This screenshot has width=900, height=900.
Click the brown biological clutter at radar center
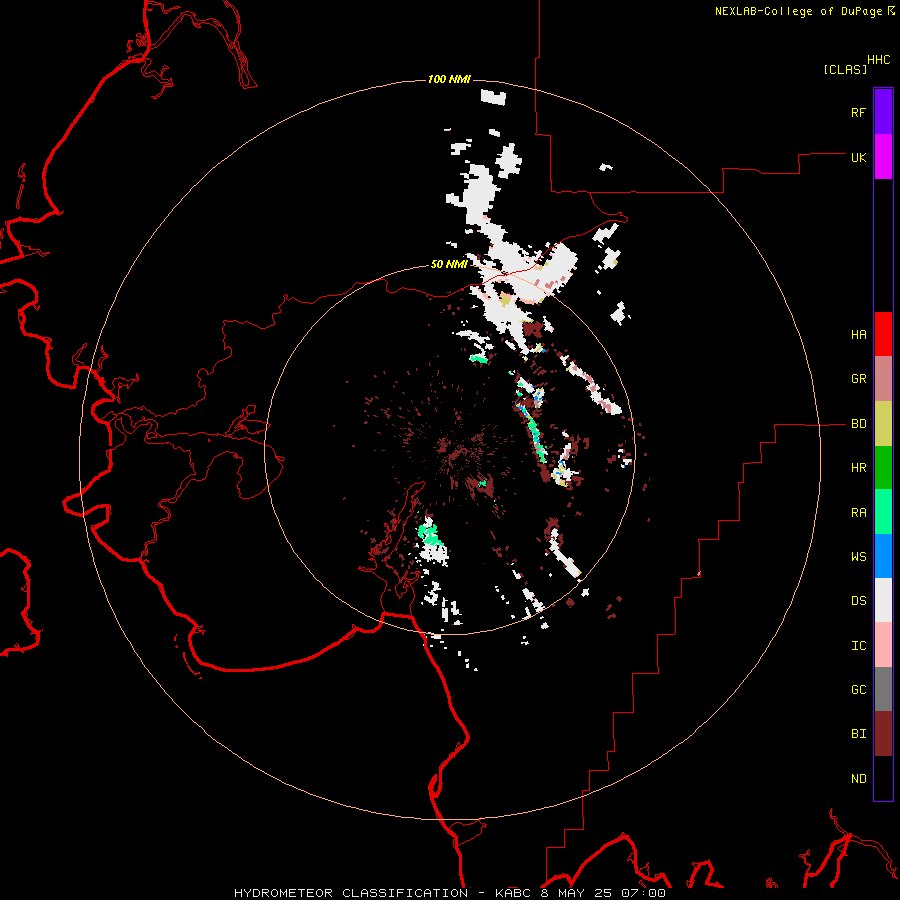pyautogui.click(x=453, y=451)
